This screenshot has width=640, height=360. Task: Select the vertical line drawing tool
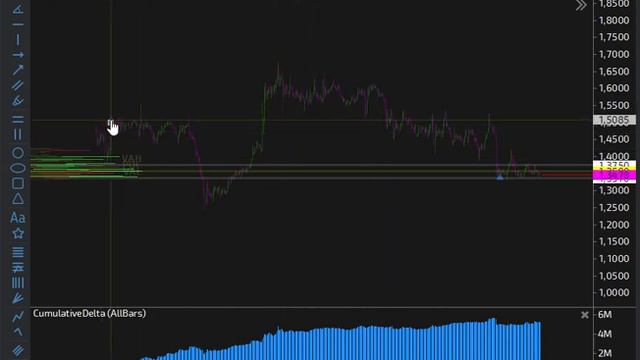click(x=18, y=40)
